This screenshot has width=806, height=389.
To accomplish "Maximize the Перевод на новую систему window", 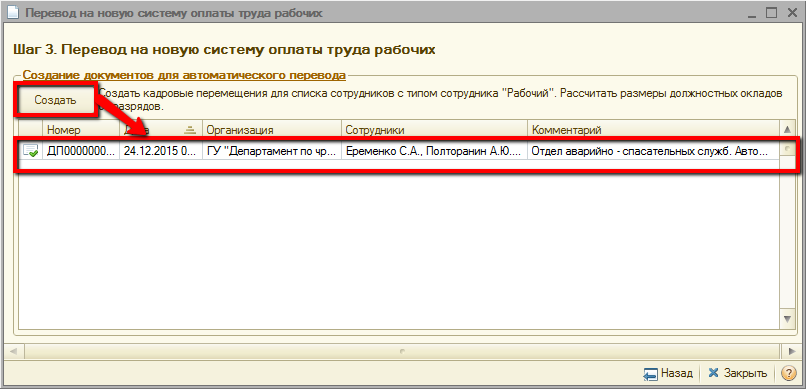I will (771, 13).
